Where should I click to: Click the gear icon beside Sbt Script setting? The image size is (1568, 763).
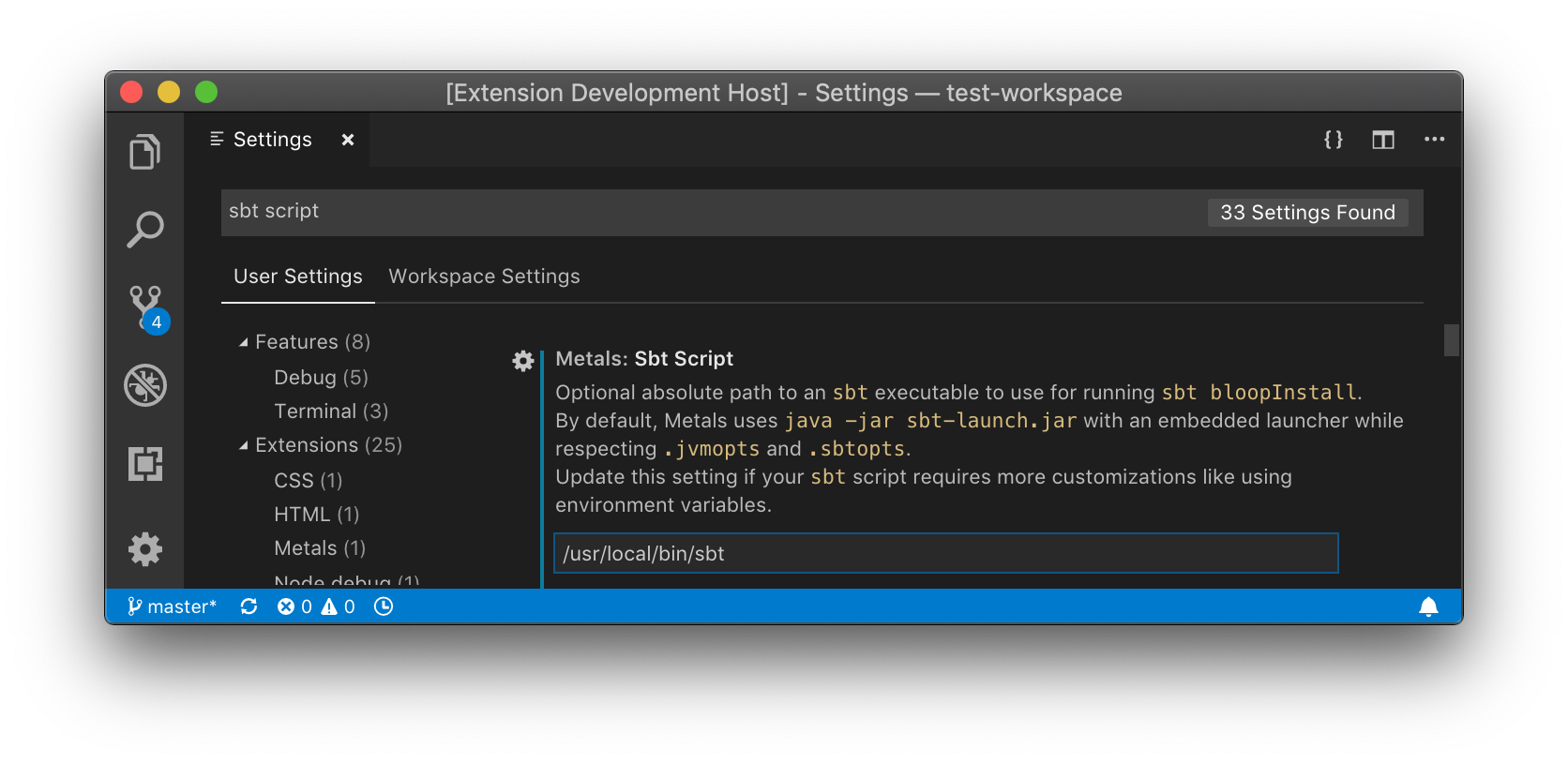click(523, 361)
